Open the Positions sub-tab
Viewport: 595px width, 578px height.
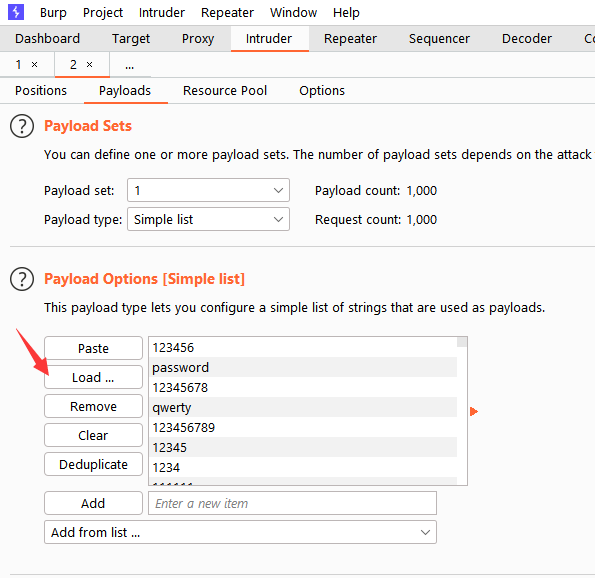(41, 91)
